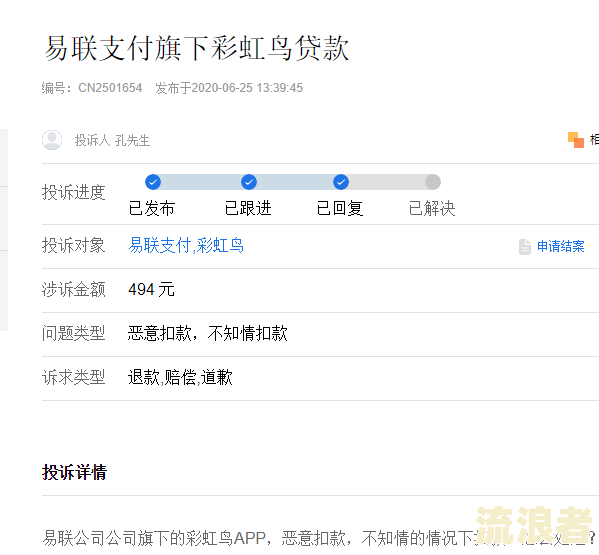Click the complaint detail text starting 易联公司
This screenshot has height=555, width=599.
[319, 538]
